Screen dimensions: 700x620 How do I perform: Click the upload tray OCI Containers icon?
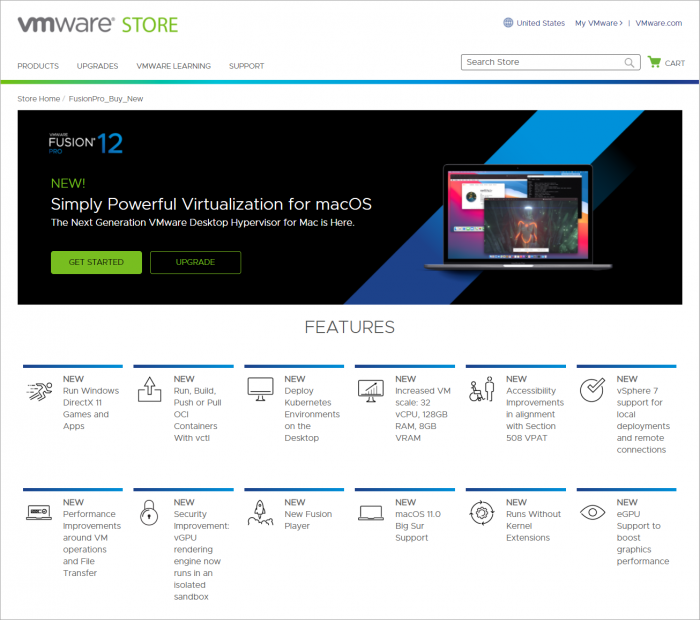coord(150,390)
